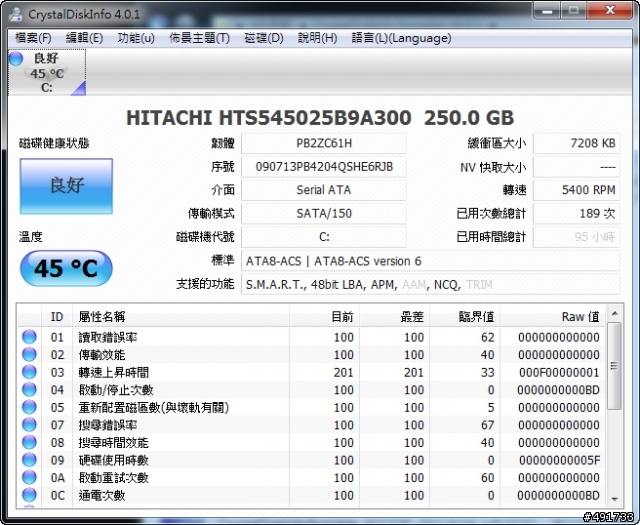This screenshot has width=640, height=525.
Task: Open the 磁碟(D) menu
Action: click(264, 38)
